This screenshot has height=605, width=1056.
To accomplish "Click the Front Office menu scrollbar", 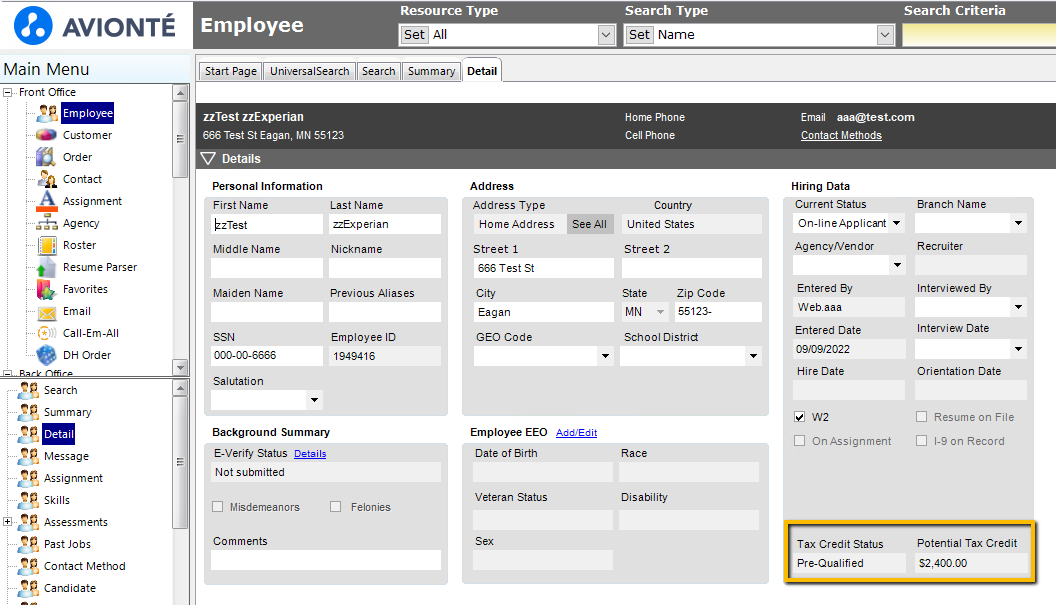I will click(x=180, y=229).
